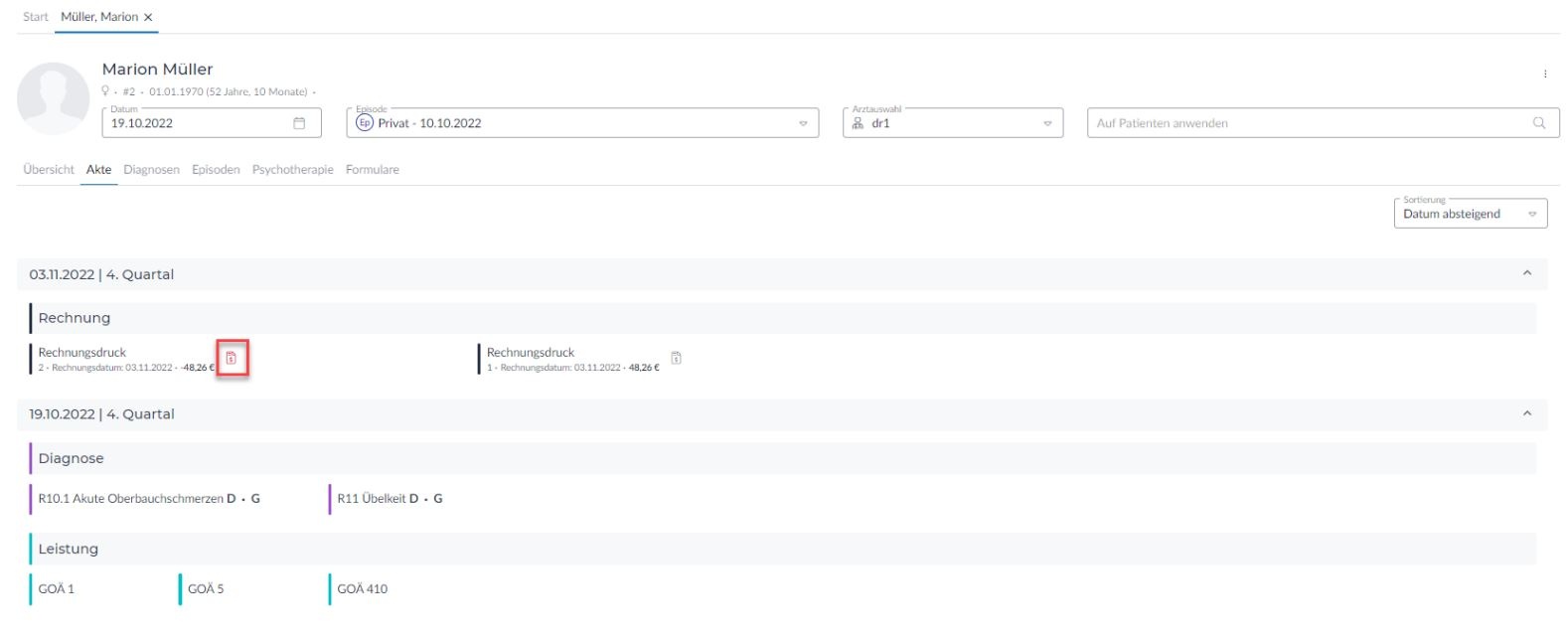The width and height of the screenshot is (1568, 638).
Task: Click the Ep episode badge icon
Action: pos(364,123)
